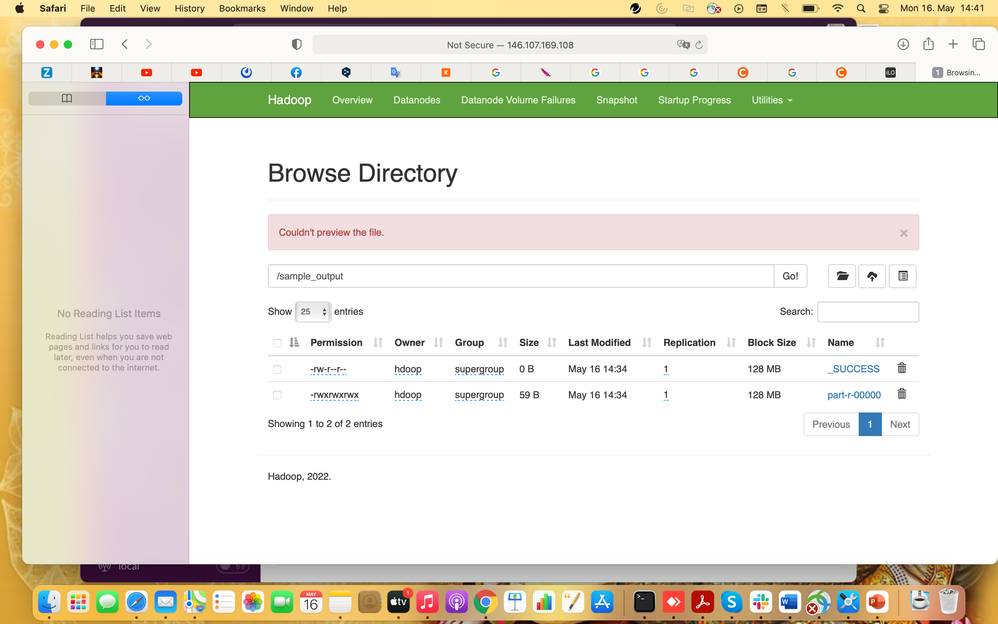Open the create directory folder icon

point(842,276)
